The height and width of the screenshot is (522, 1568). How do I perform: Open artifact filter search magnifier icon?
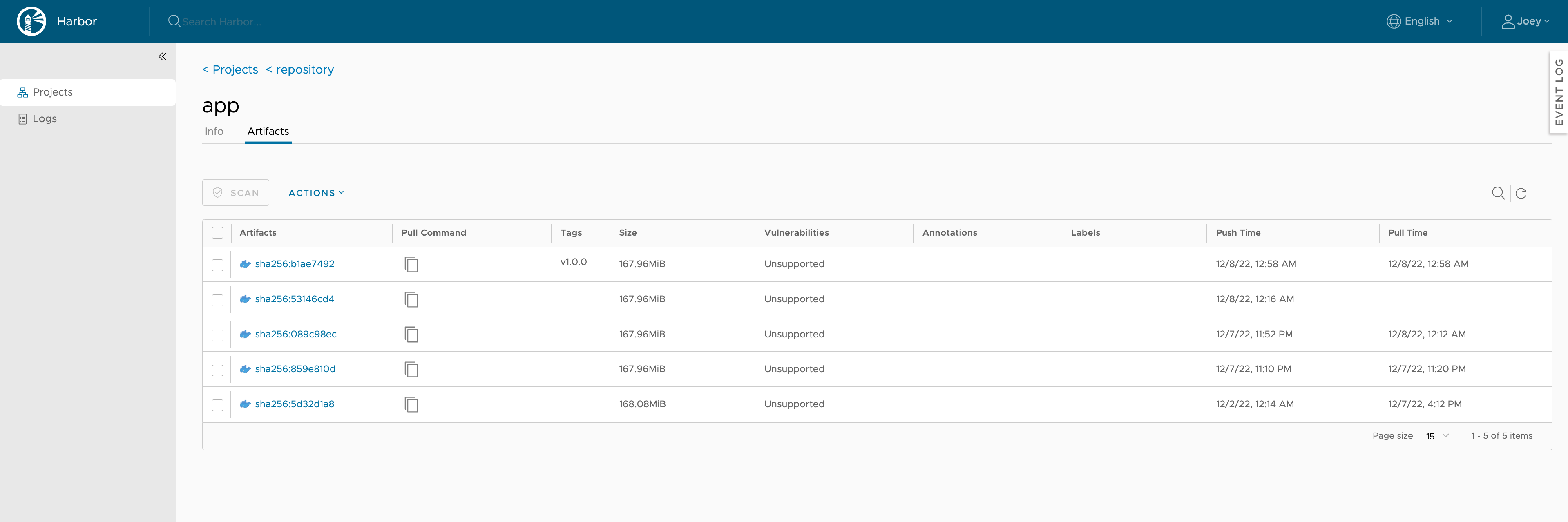[1498, 193]
